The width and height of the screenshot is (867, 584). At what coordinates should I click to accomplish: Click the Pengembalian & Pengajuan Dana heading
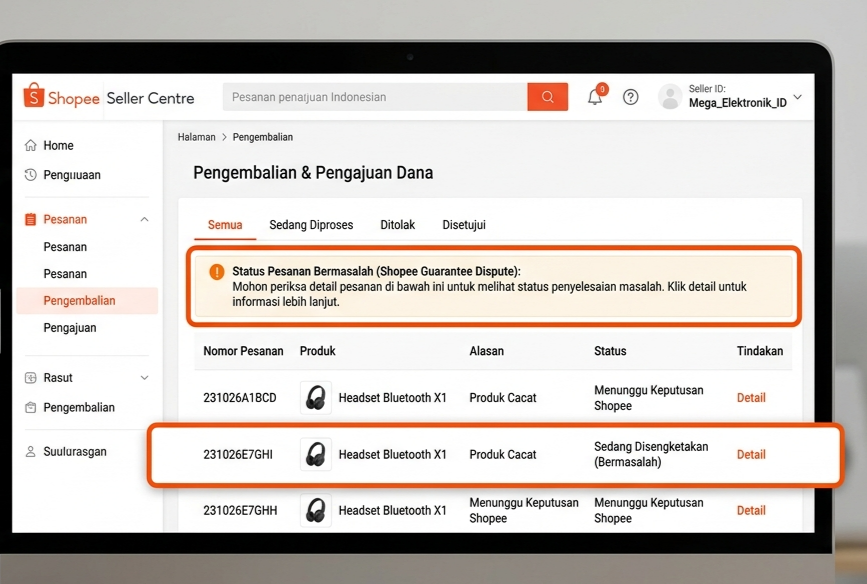click(313, 173)
